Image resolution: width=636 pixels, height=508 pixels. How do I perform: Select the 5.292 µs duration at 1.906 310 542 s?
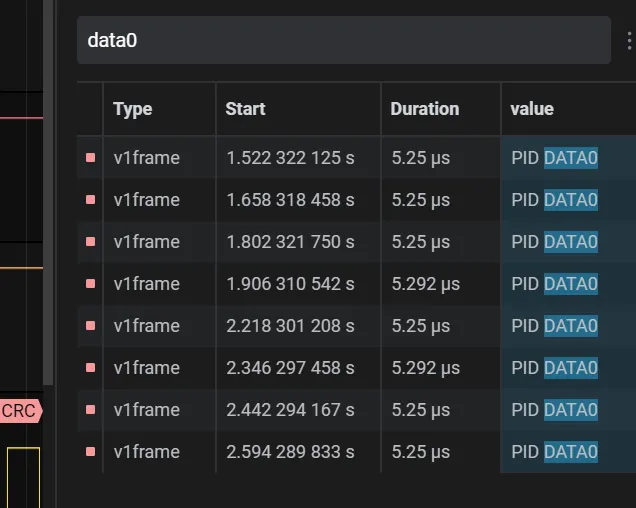coord(425,284)
